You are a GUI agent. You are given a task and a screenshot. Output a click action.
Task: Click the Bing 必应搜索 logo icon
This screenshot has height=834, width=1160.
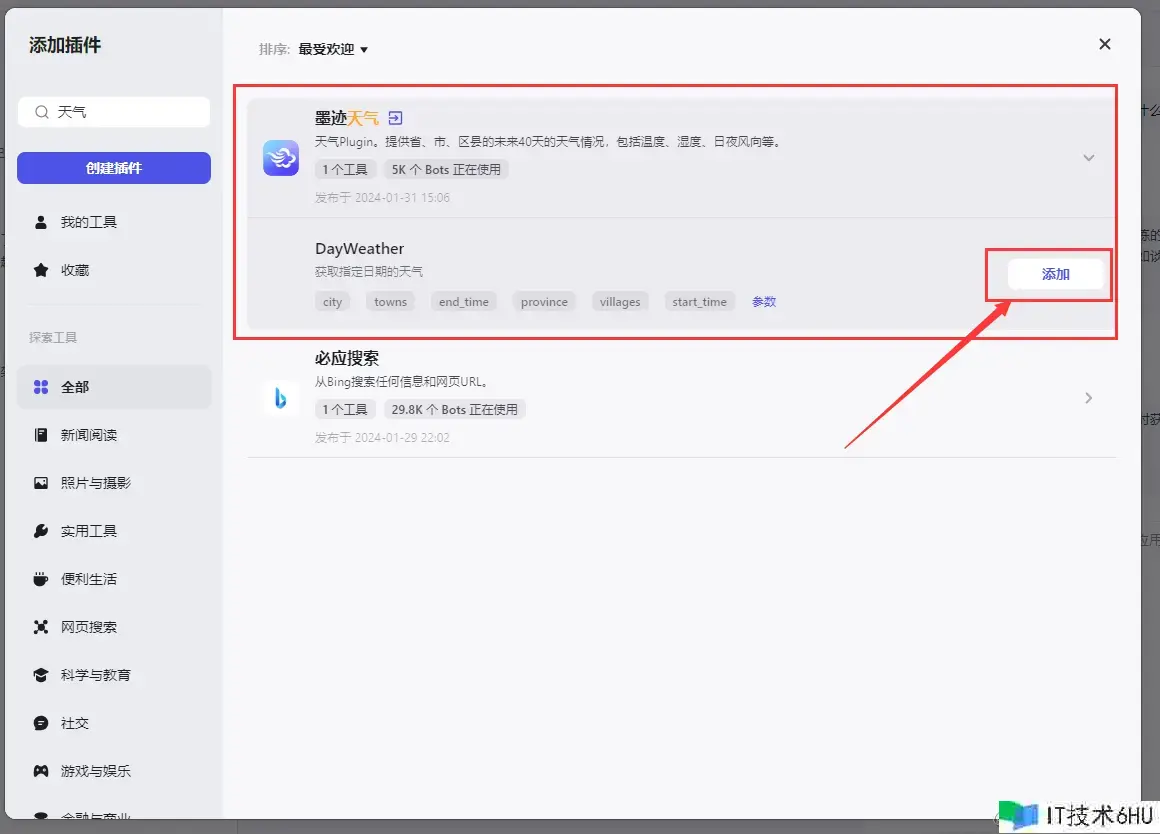click(x=281, y=398)
